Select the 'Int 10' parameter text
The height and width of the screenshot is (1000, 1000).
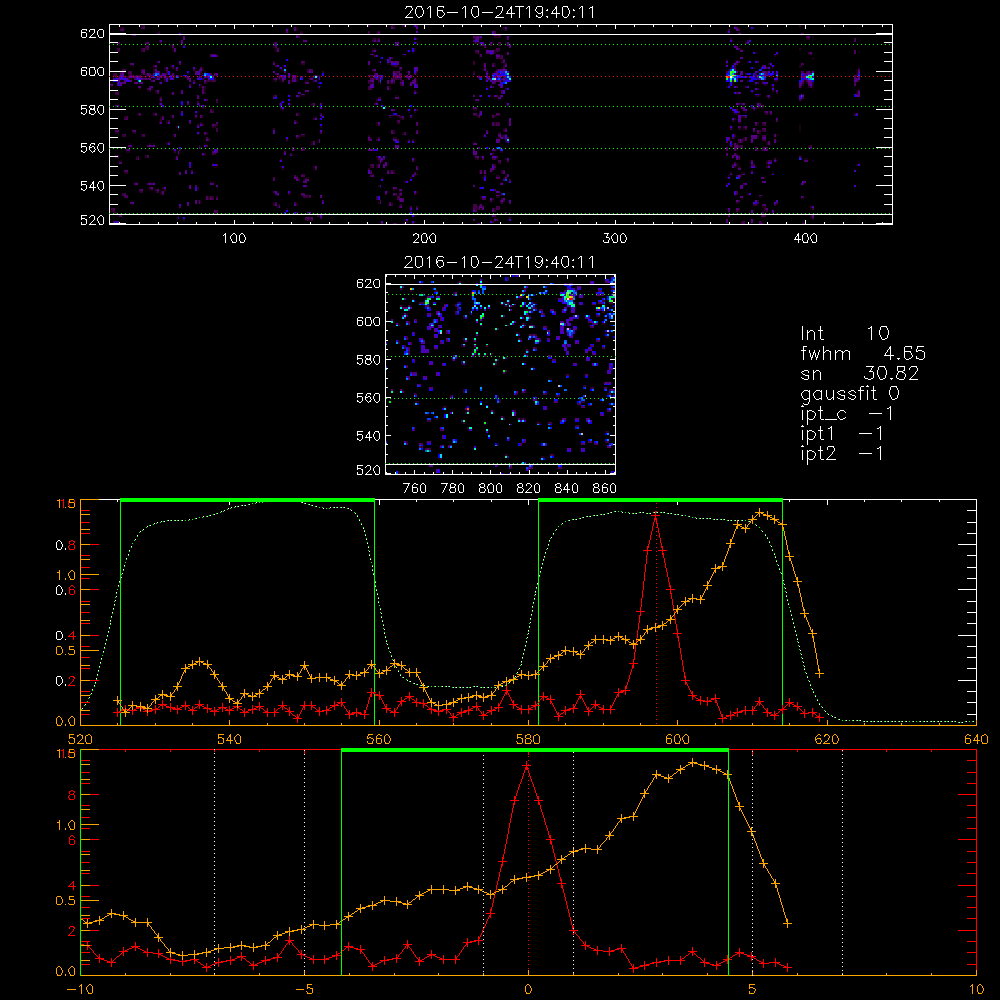pyautogui.click(x=844, y=333)
